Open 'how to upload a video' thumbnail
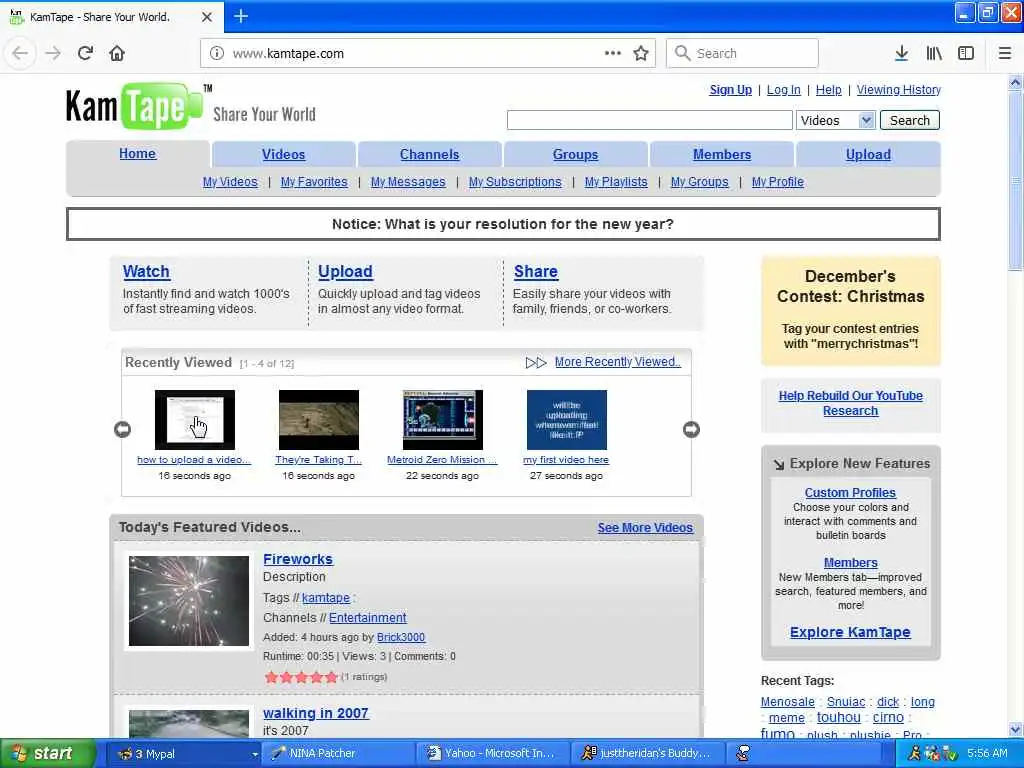Screen dimensions: 1024x768 point(195,420)
